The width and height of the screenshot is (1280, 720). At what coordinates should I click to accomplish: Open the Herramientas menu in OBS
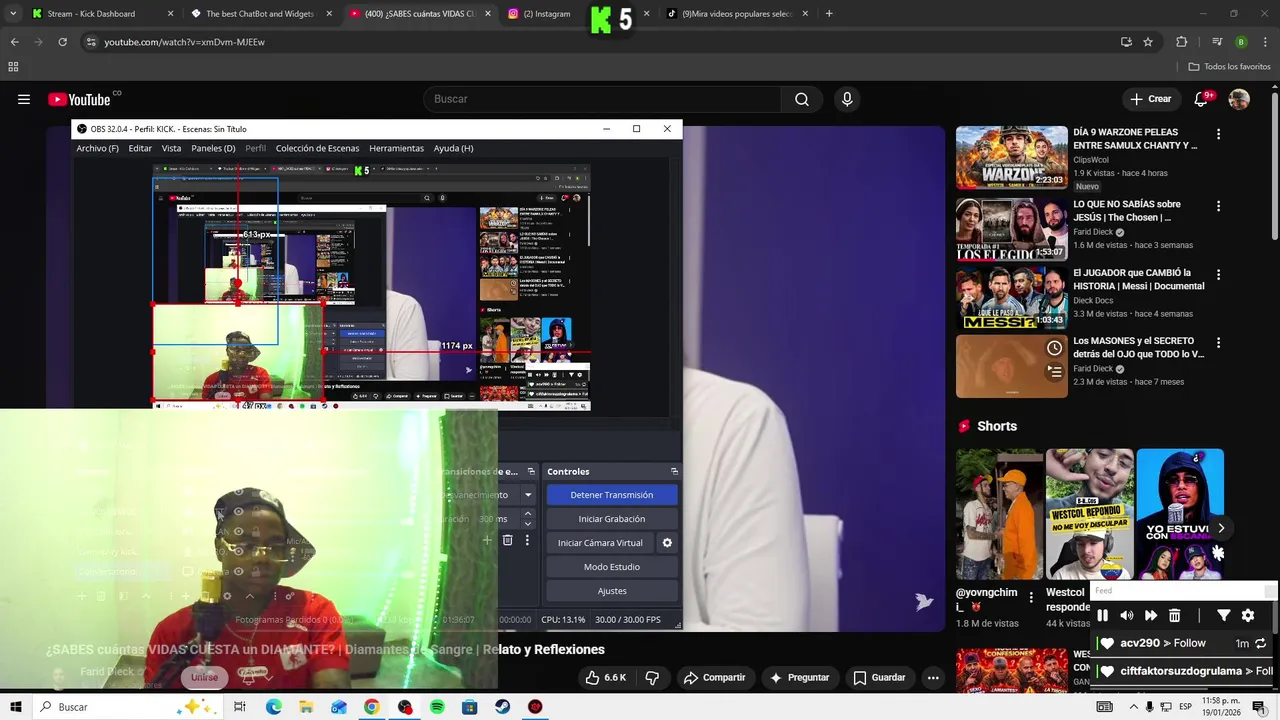[396, 148]
